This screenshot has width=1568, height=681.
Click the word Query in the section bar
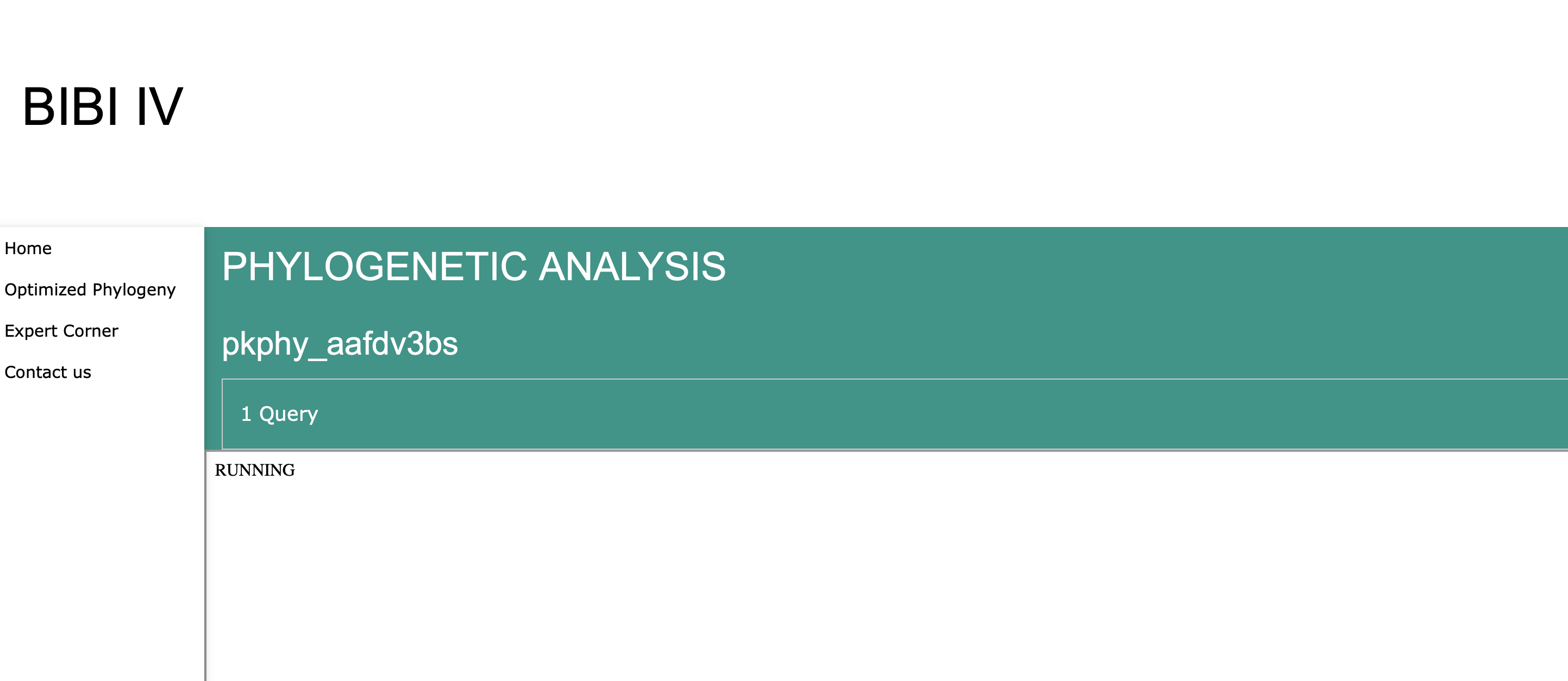(x=288, y=414)
